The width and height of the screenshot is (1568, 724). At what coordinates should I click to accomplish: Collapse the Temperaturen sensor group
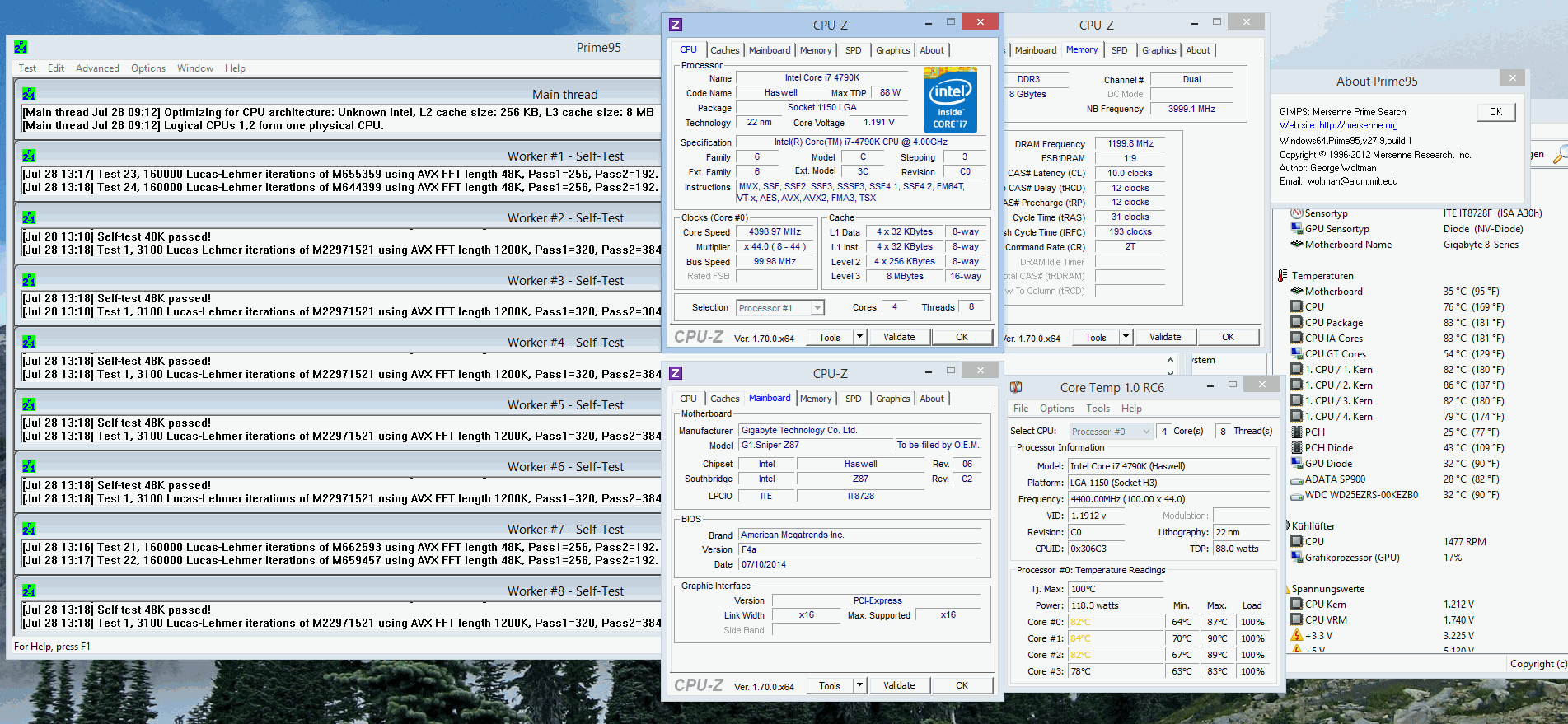pyautogui.click(x=1283, y=276)
